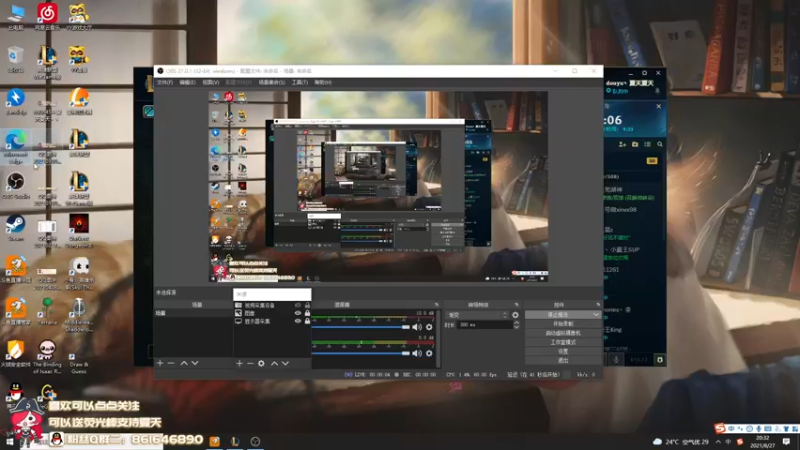The width and height of the screenshot is (800, 450).
Task: Open the Windows Start menu
Action: click(9, 441)
